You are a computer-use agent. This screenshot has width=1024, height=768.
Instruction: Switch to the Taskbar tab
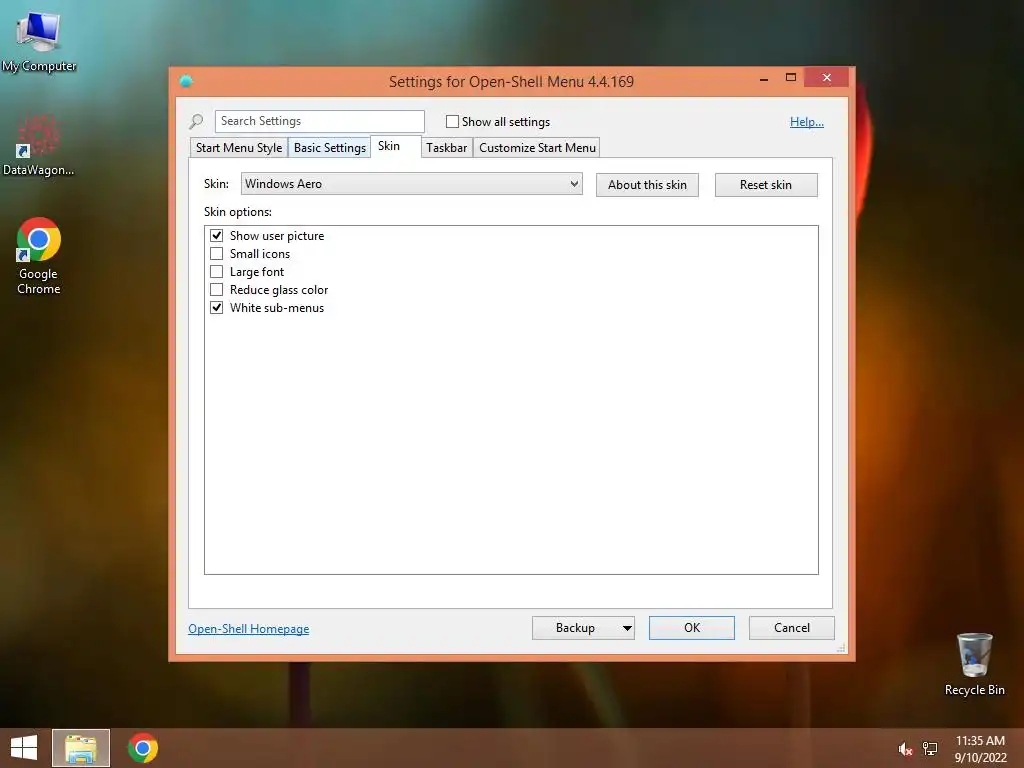(447, 148)
